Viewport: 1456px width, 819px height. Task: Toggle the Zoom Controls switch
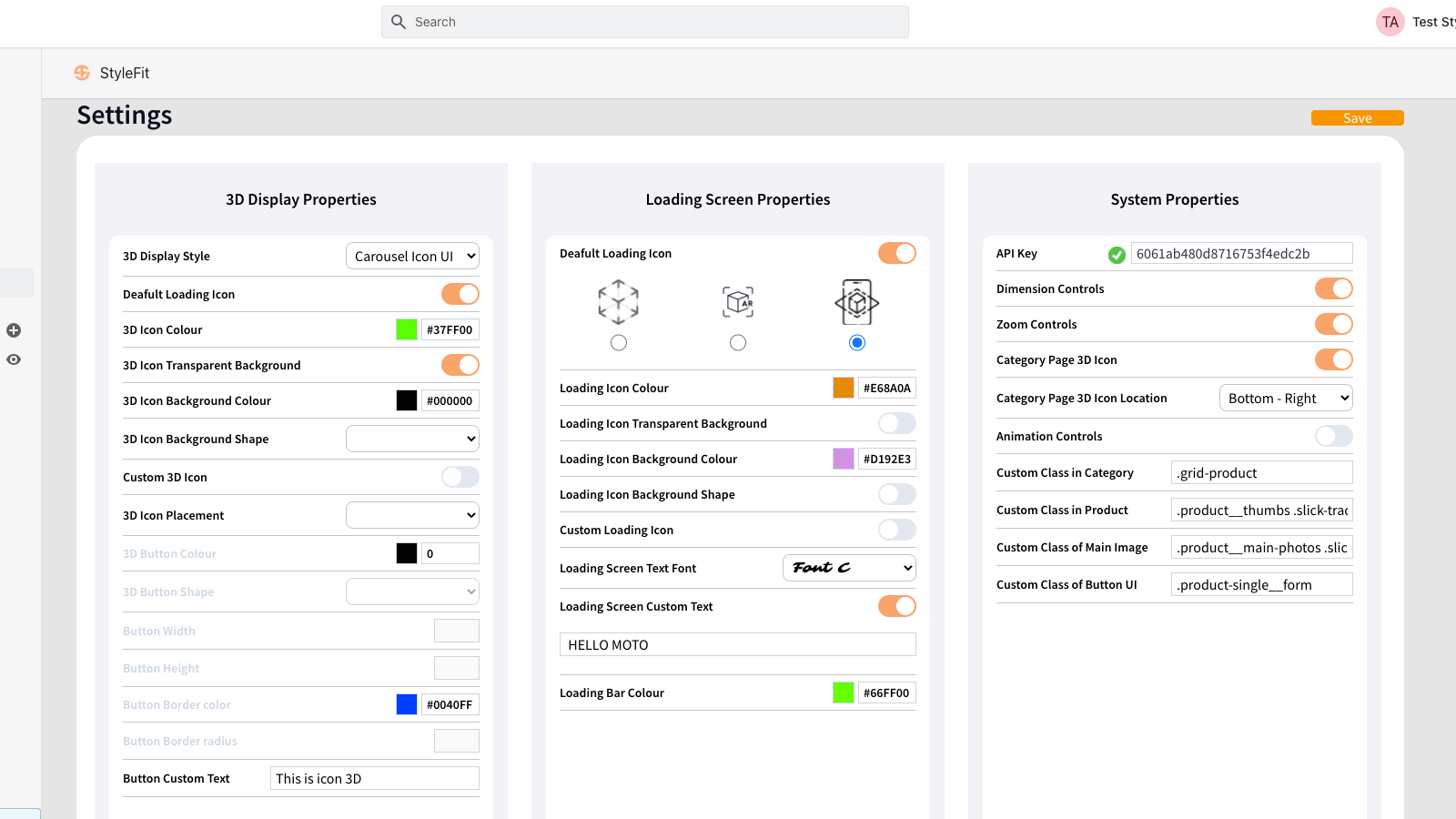(1334, 324)
